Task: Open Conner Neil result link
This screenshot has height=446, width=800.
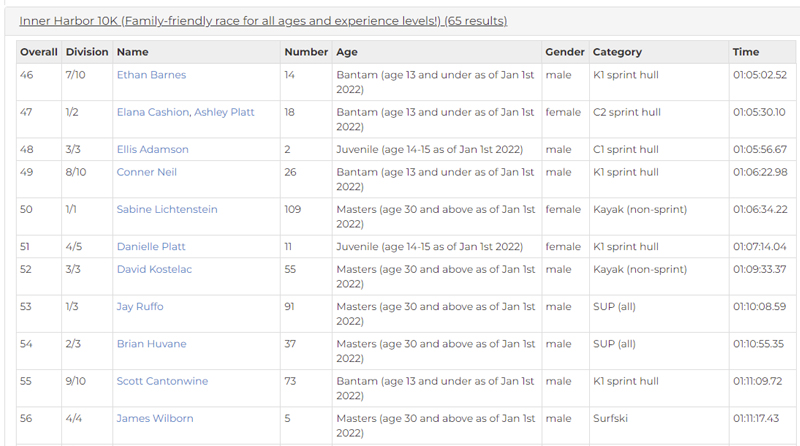Action: (147, 172)
